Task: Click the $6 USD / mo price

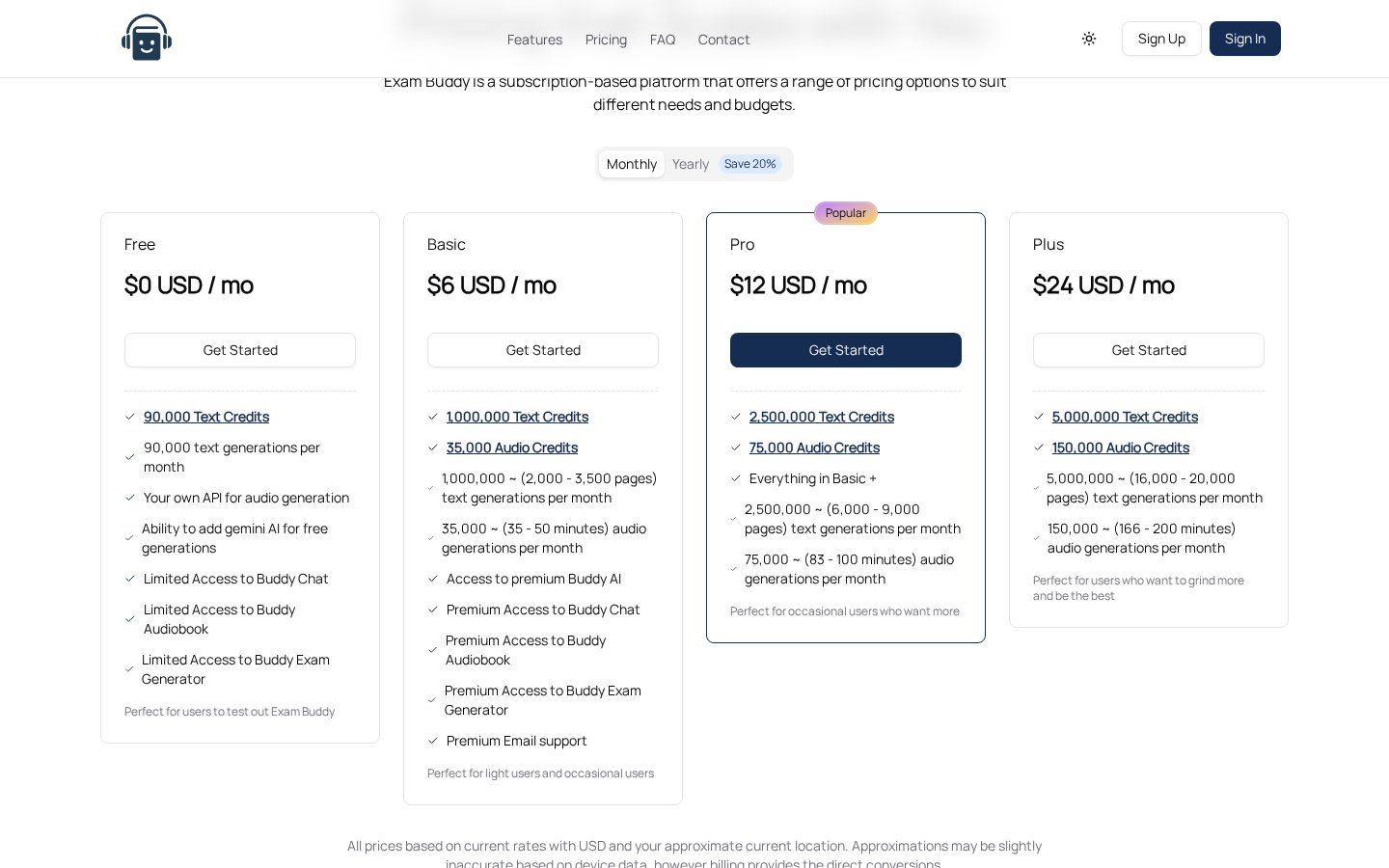Action: point(492,285)
